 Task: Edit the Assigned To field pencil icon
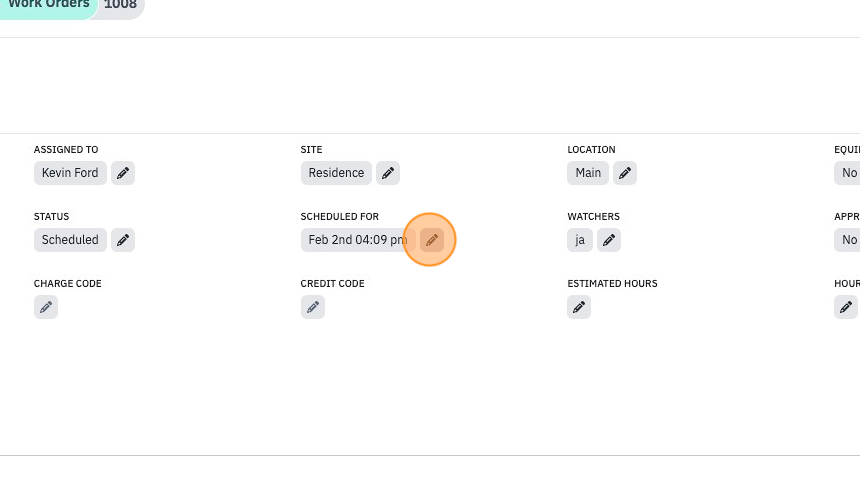pyautogui.click(x=123, y=173)
